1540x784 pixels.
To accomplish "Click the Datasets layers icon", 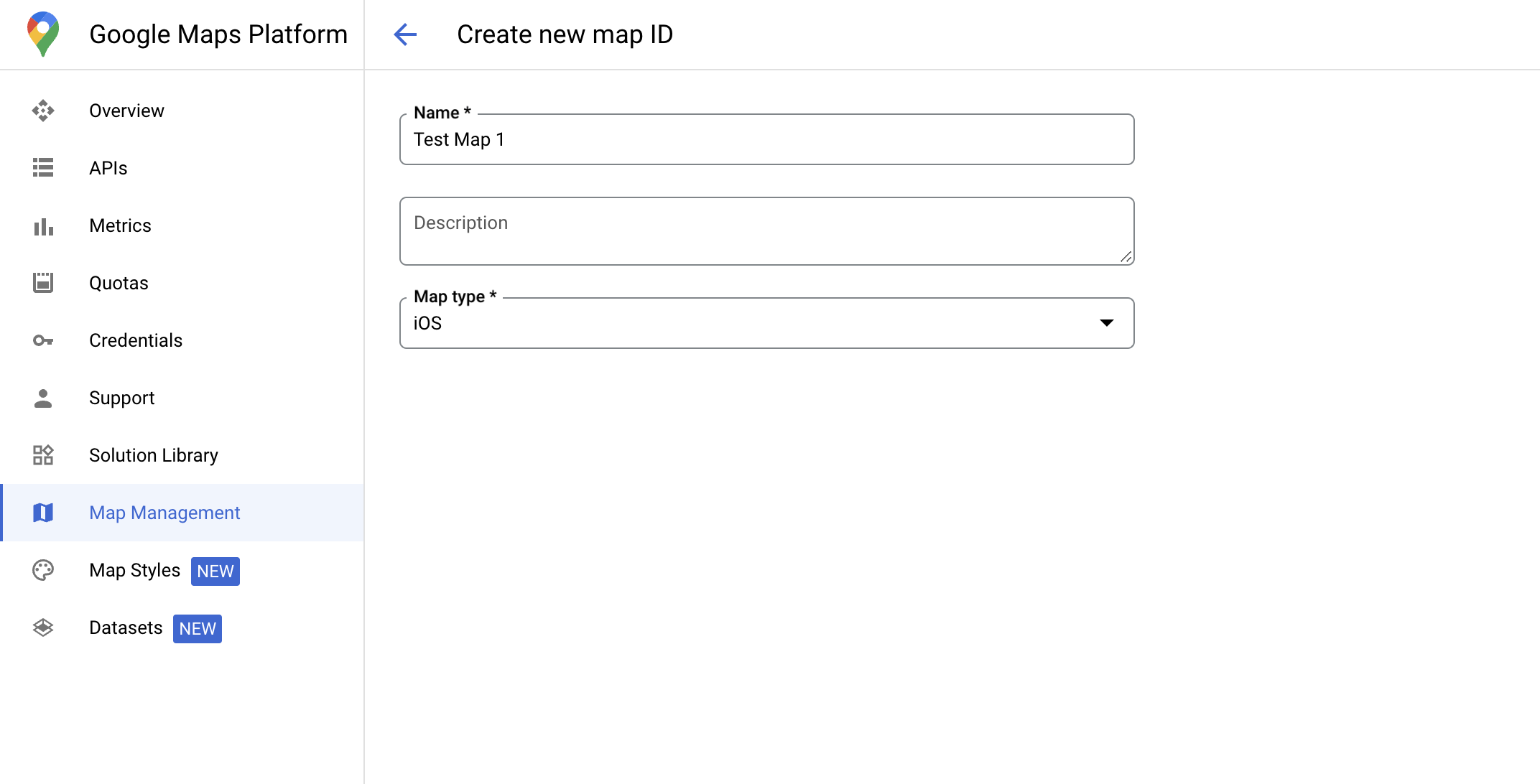I will (x=44, y=627).
